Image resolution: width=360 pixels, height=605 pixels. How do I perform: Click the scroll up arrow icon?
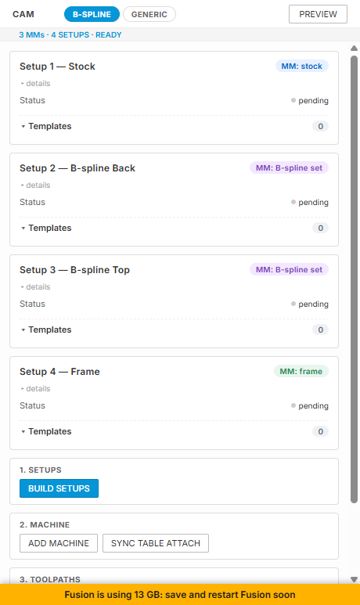coord(354,48)
